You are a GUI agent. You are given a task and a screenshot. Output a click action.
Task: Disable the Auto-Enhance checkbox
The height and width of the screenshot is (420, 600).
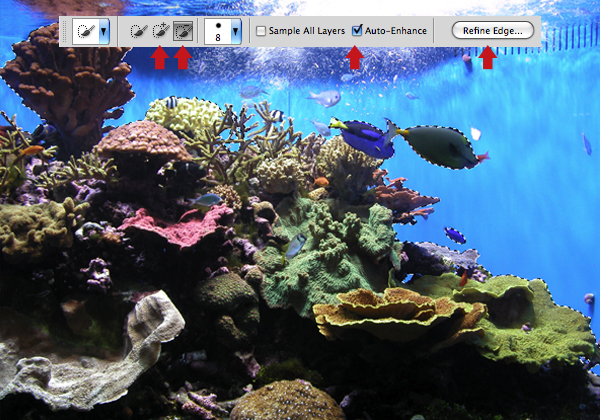click(357, 30)
